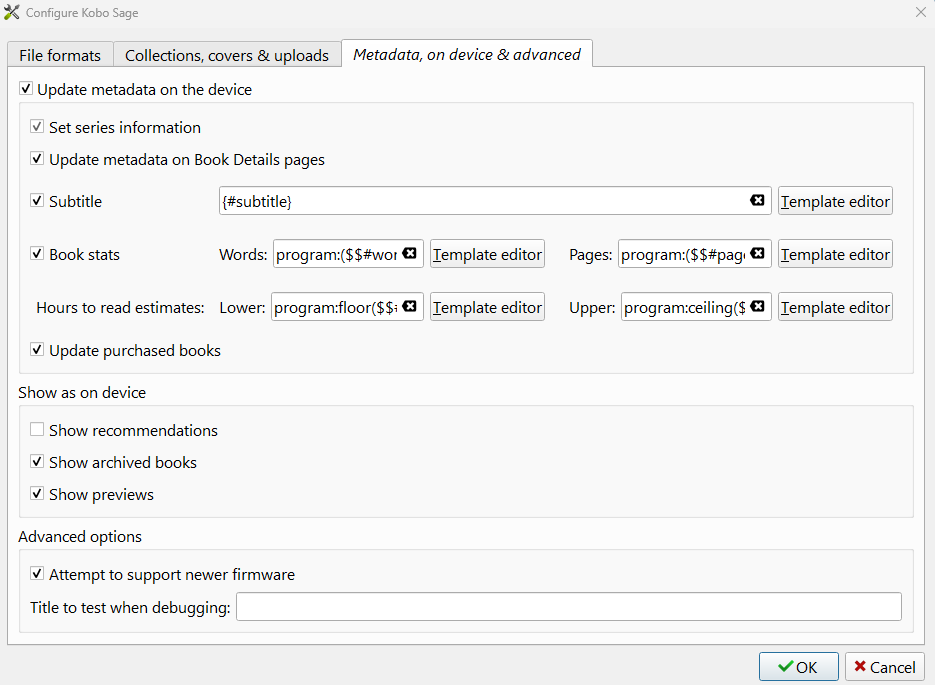Image resolution: width=935 pixels, height=685 pixels.
Task: Enable Show recommendations checkbox
Action: 37,431
